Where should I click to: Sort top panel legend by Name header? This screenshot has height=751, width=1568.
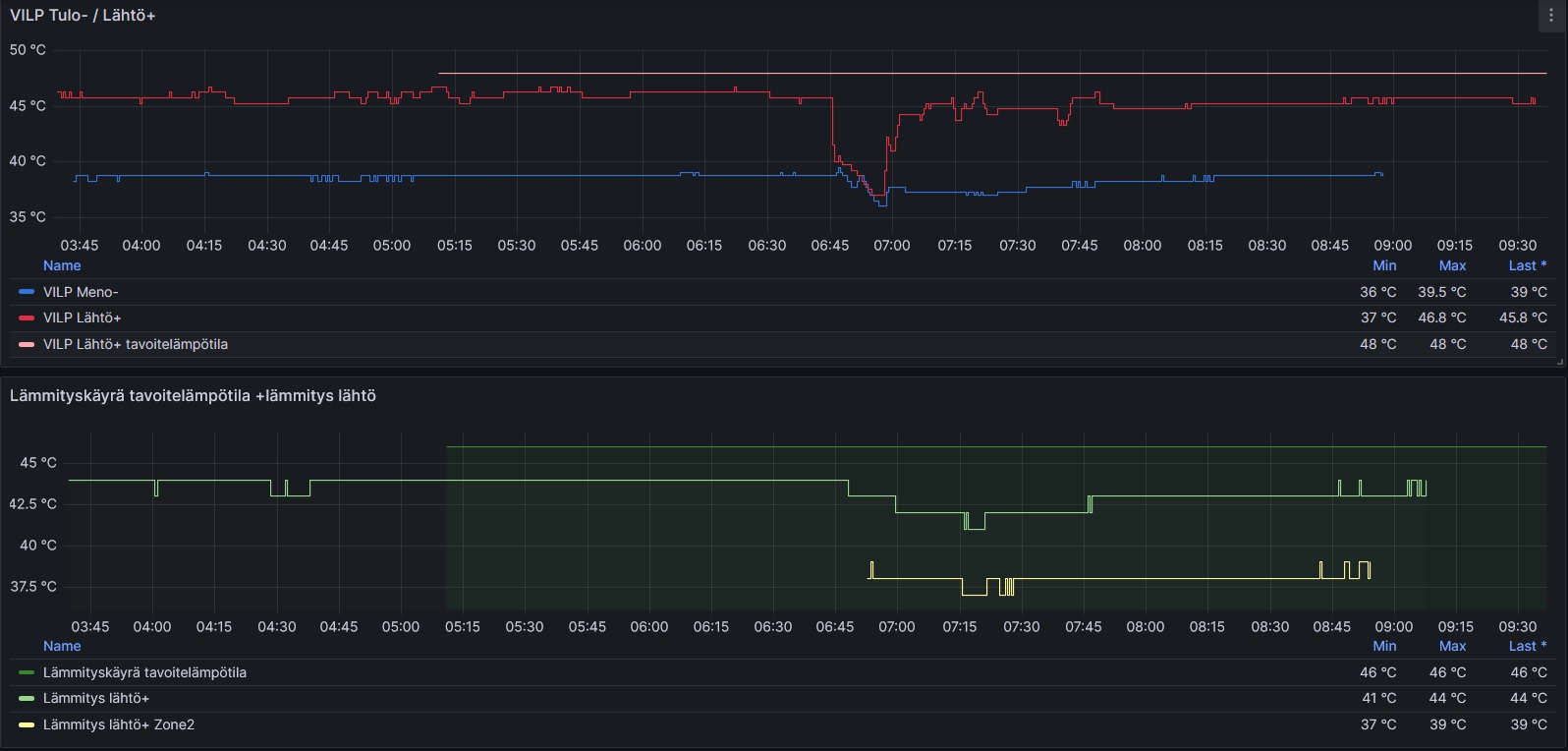coord(62,265)
